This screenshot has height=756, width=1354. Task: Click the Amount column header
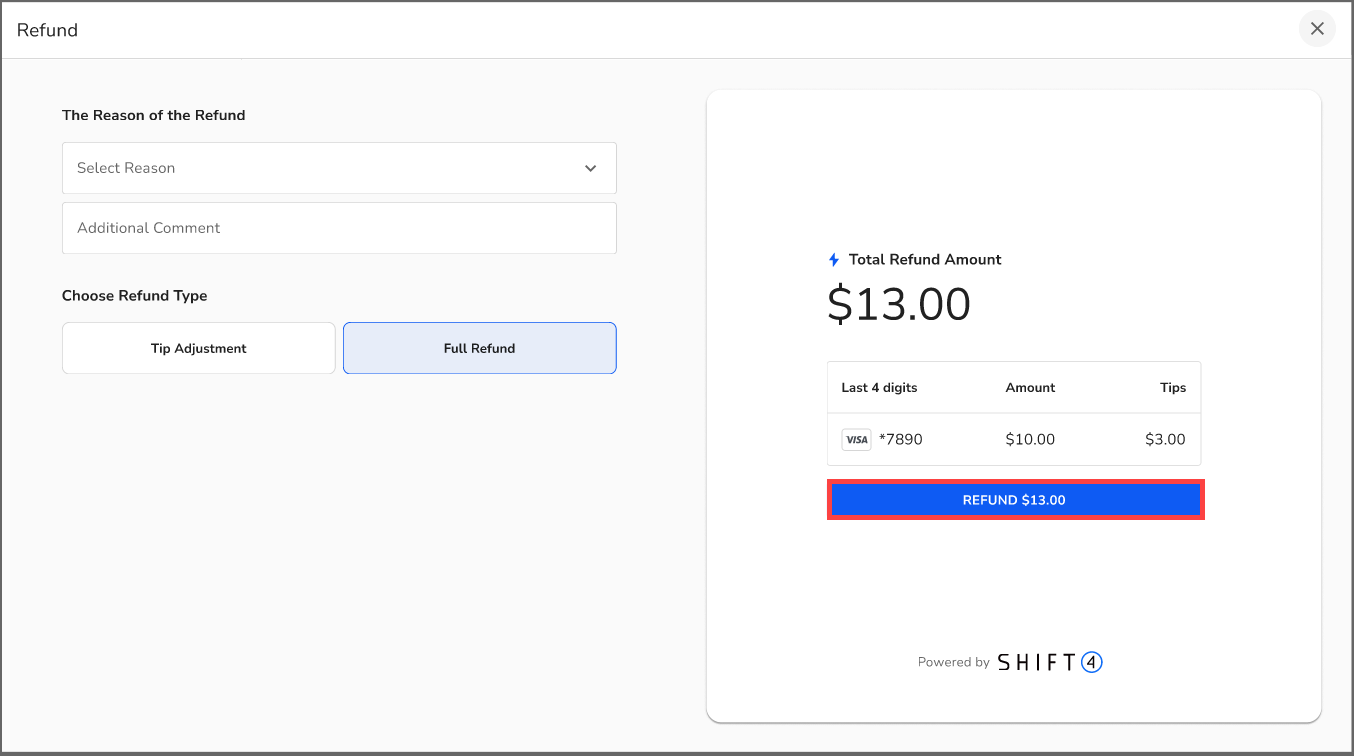(x=1030, y=388)
